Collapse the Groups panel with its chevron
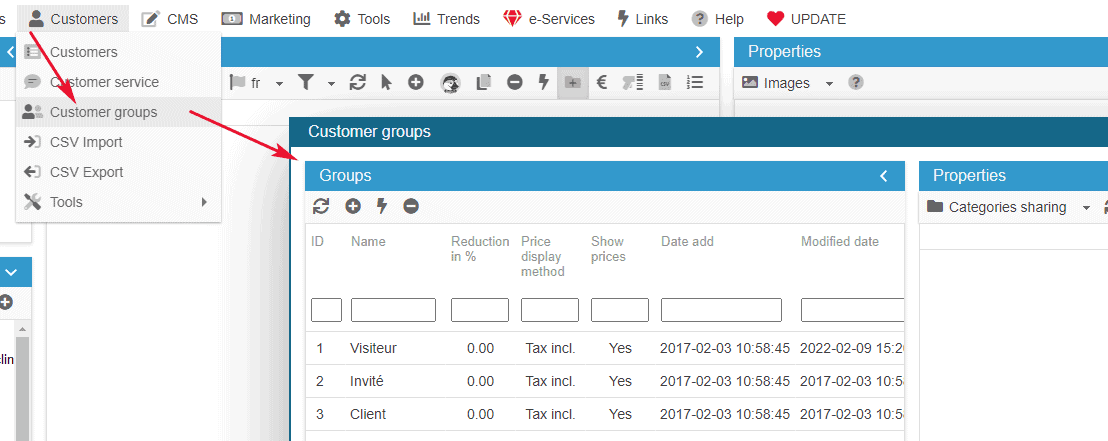The image size is (1108, 441). click(x=884, y=176)
